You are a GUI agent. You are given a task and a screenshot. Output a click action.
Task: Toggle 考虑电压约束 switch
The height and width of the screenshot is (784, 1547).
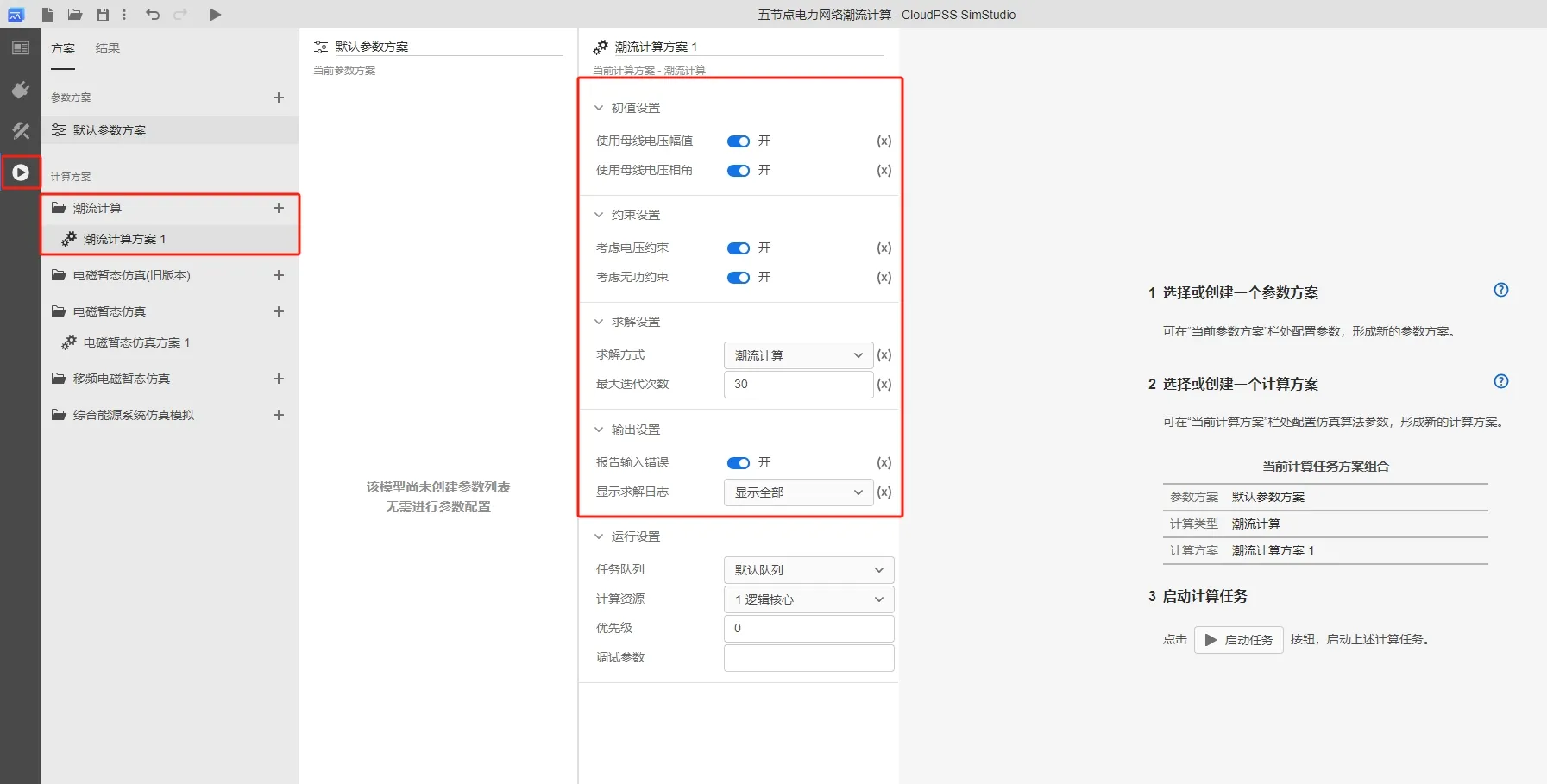click(x=739, y=248)
